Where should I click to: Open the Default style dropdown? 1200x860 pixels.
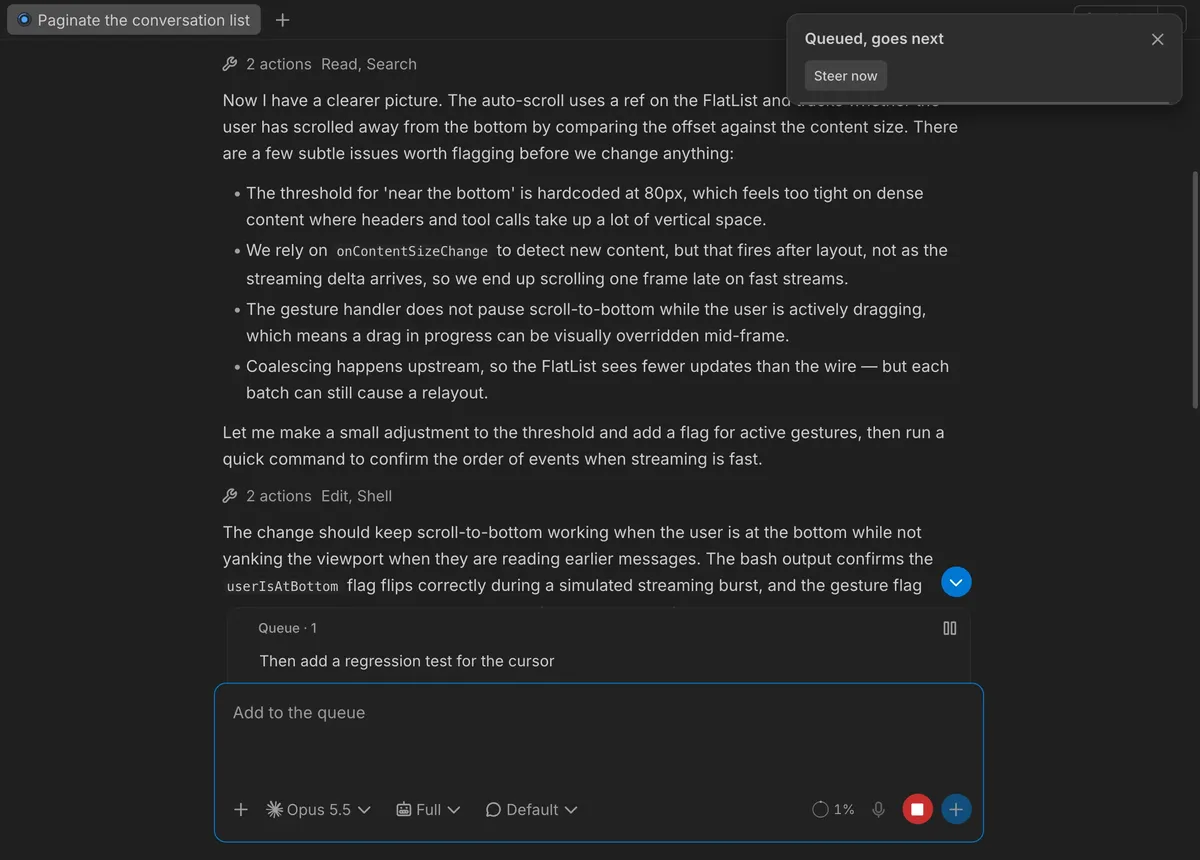coord(531,810)
